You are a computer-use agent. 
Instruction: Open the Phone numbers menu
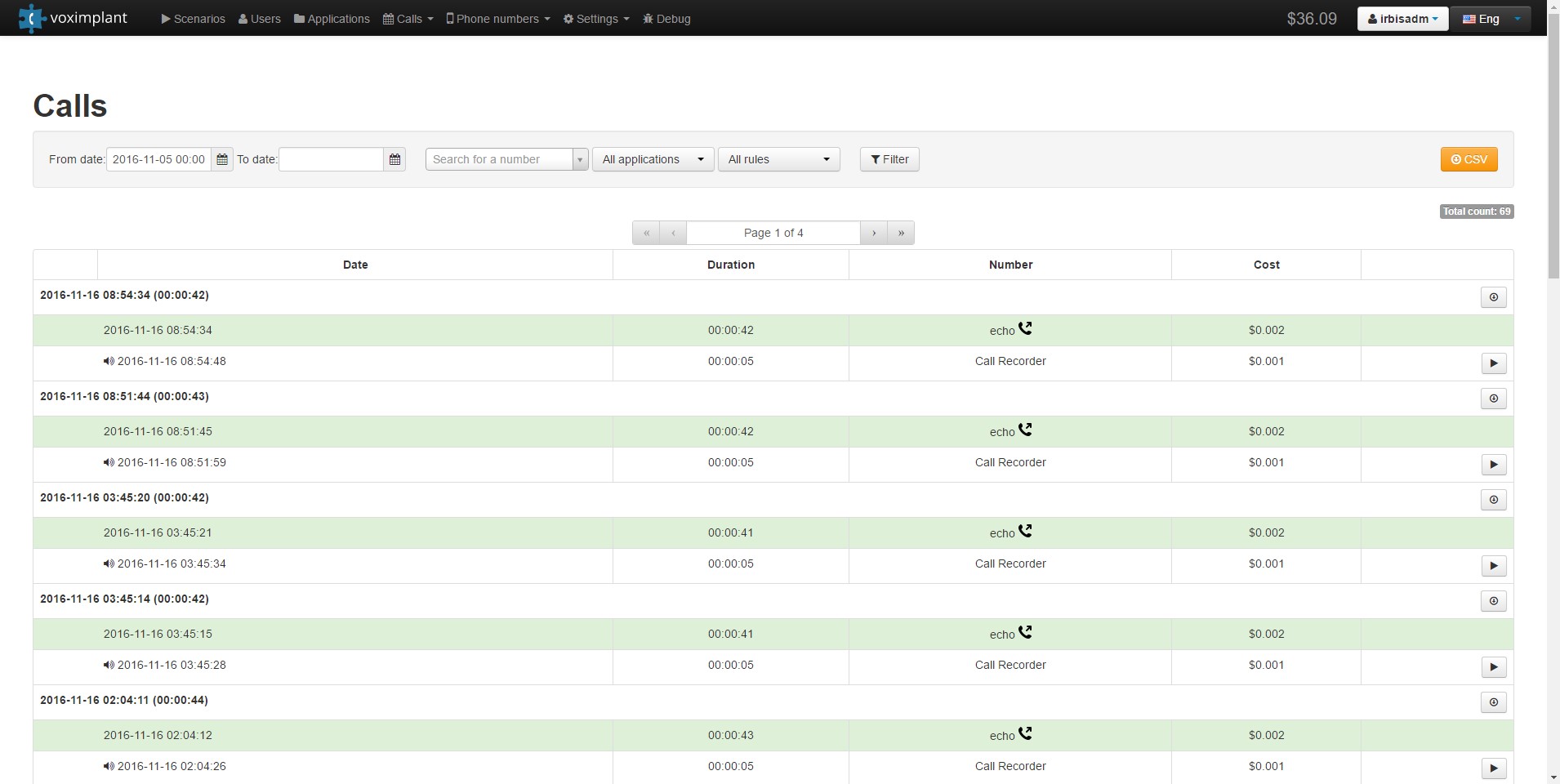point(497,19)
